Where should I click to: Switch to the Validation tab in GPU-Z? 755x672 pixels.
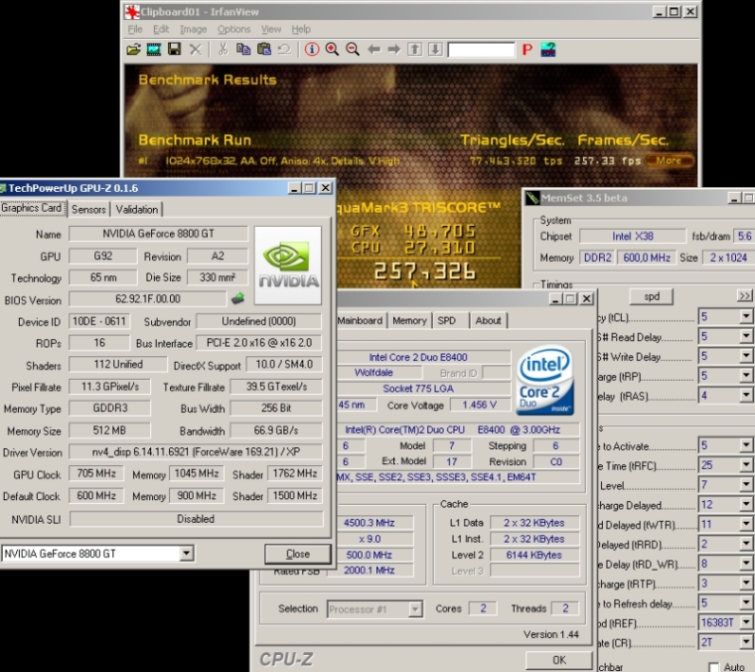(137, 209)
